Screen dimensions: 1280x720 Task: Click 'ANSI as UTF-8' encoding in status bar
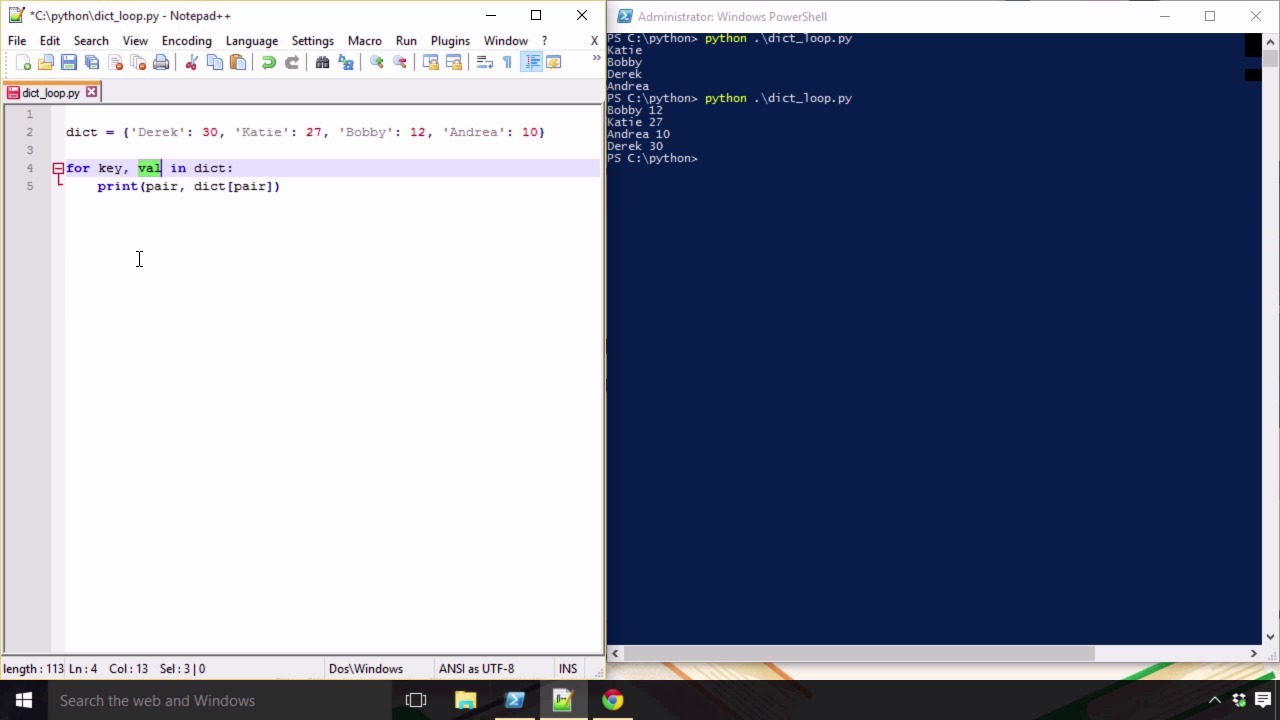(x=476, y=669)
